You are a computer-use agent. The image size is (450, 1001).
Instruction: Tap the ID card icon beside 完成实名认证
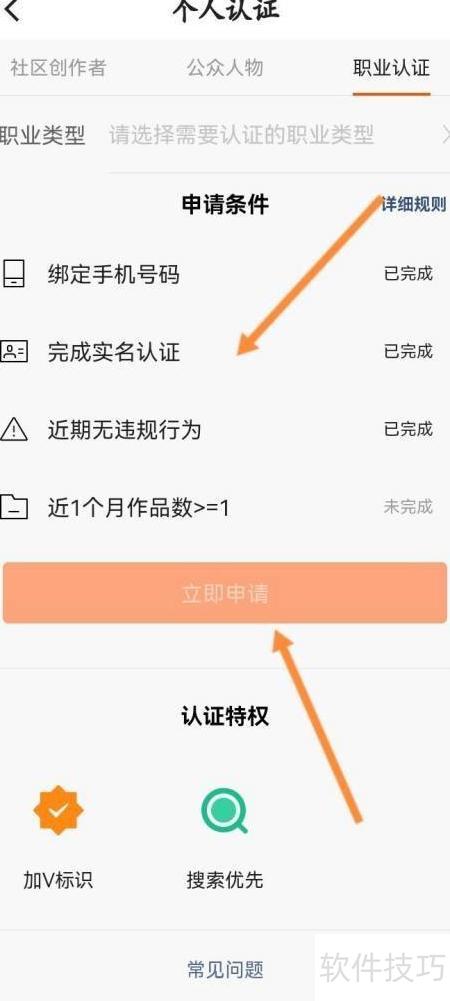point(13,352)
